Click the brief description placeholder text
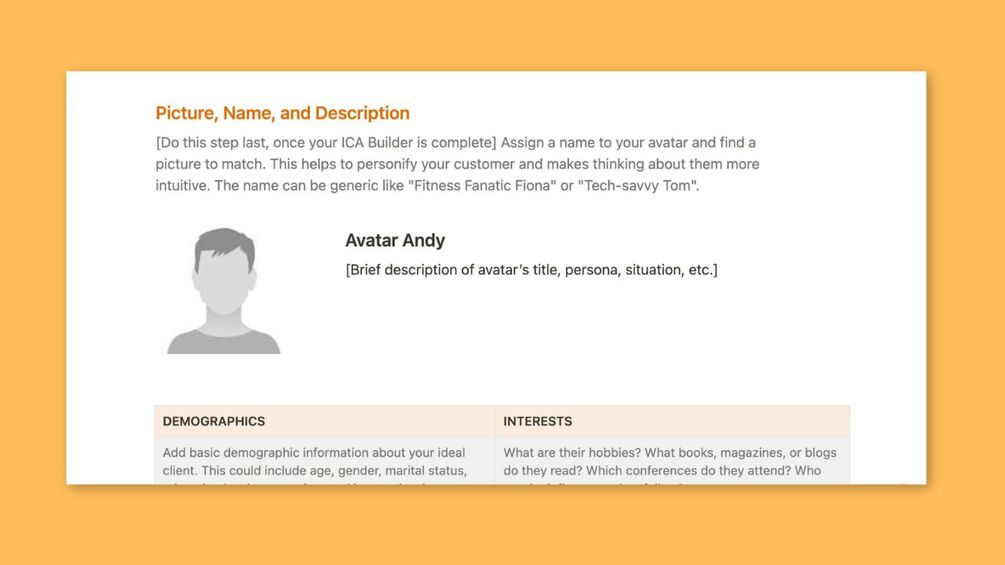The image size is (1005, 565). (x=531, y=270)
